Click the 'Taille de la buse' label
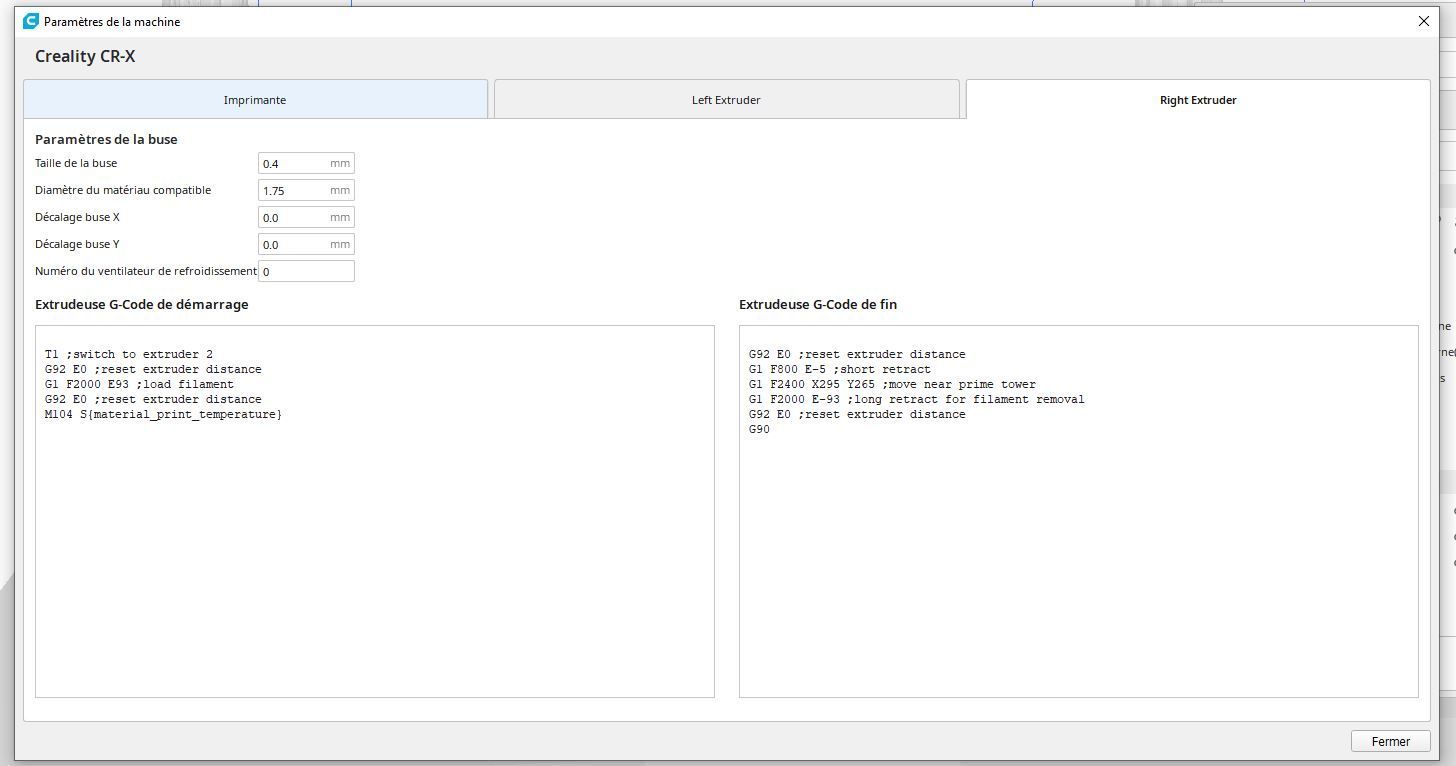The image size is (1456, 766). [76, 163]
